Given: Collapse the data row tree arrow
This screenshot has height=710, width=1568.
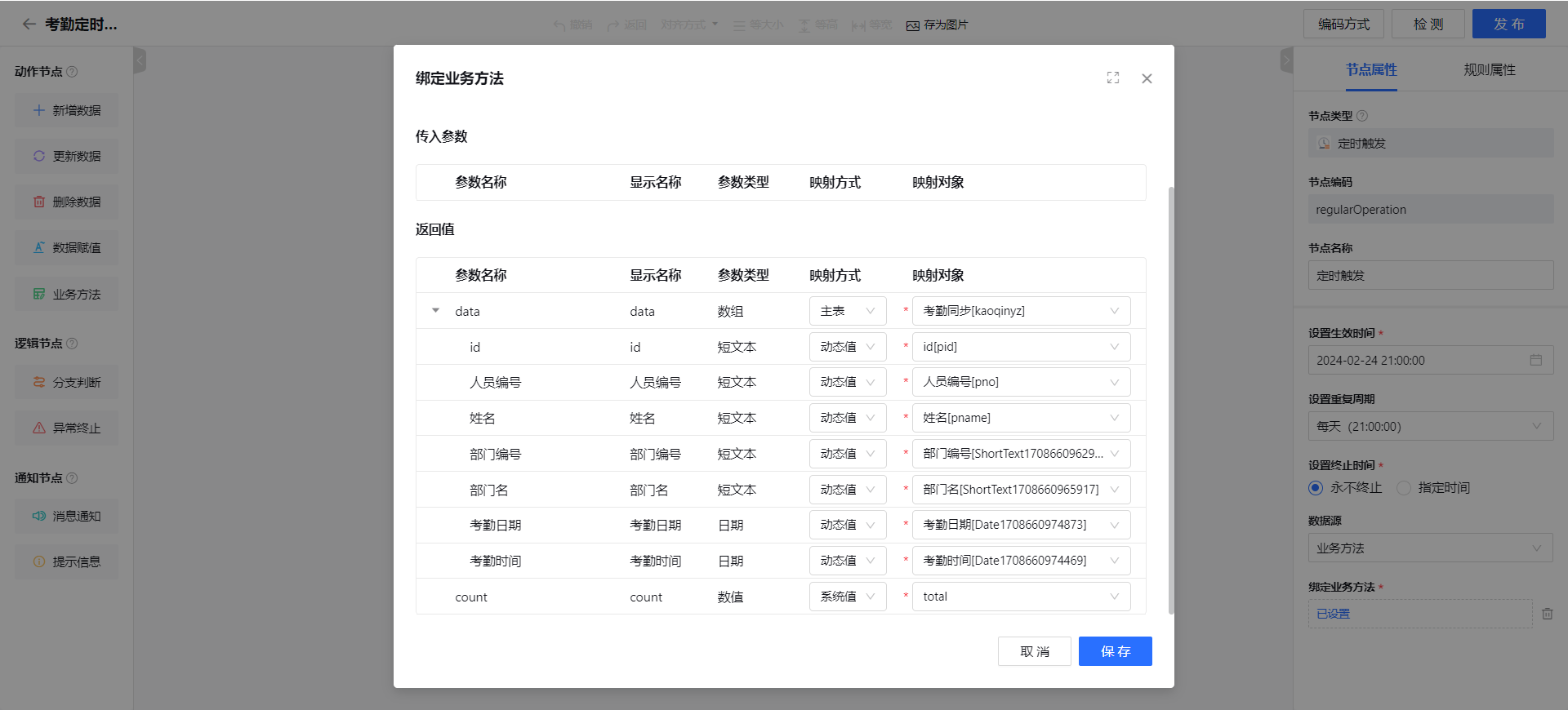Looking at the screenshot, I should tap(435, 311).
